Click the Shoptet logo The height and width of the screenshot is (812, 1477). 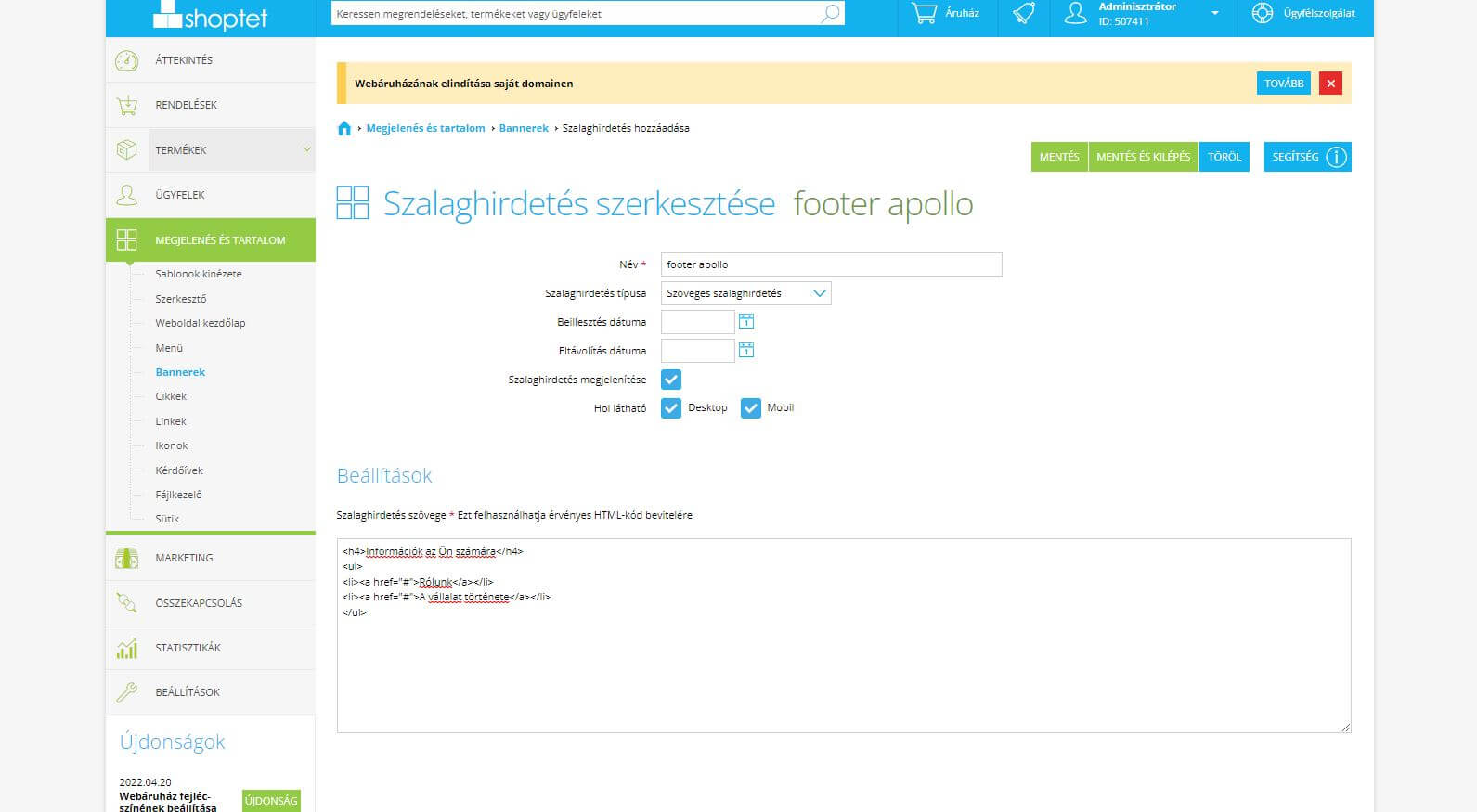tap(210, 16)
